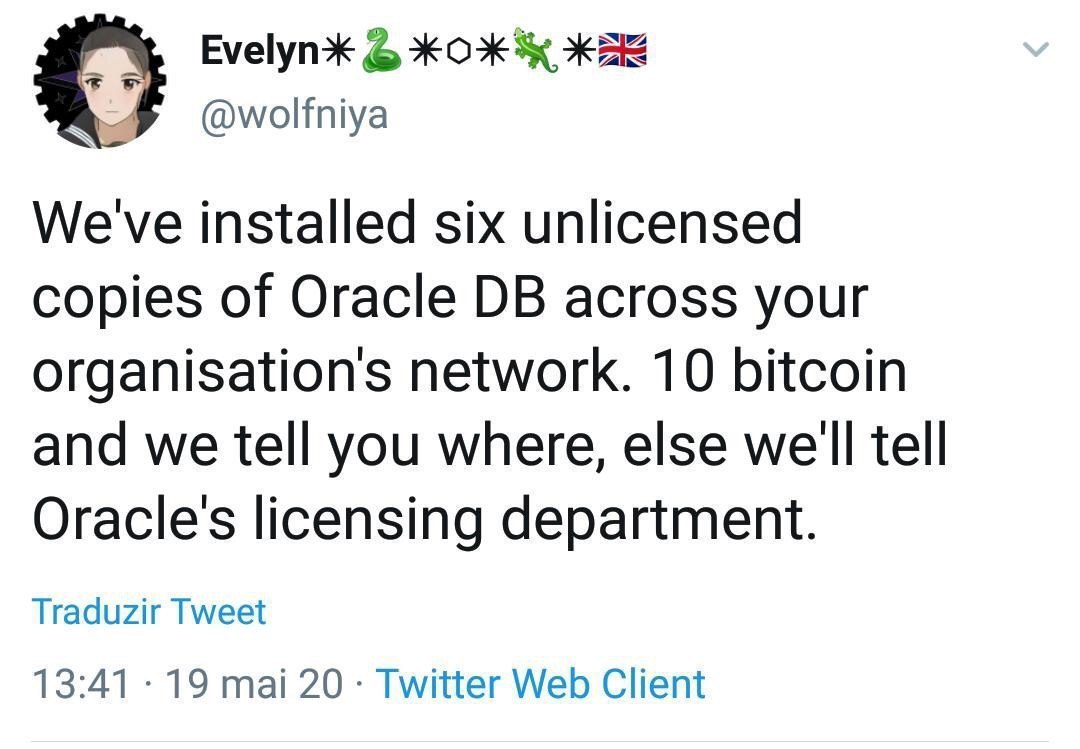
Task: Click the green snake emoji in the name
Action: (x=380, y=50)
